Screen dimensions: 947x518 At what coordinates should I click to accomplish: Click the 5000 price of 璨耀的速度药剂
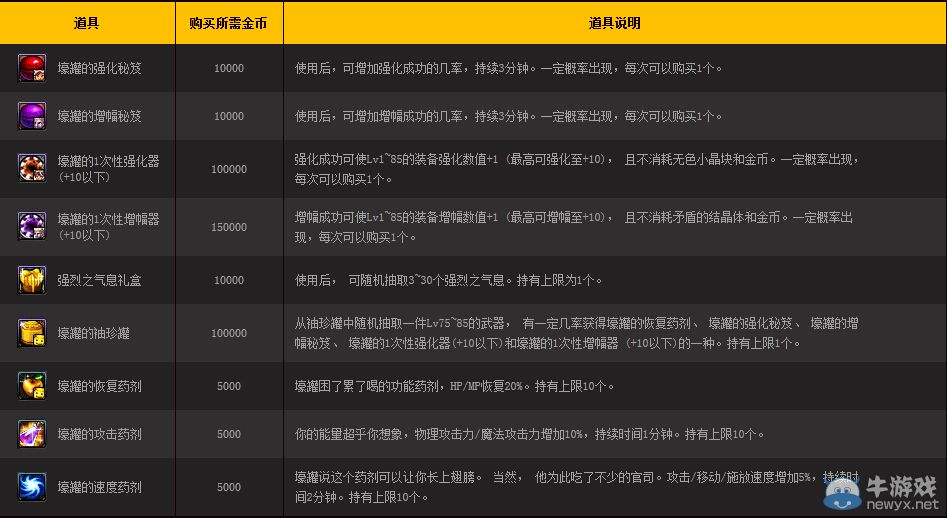coord(229,487)
